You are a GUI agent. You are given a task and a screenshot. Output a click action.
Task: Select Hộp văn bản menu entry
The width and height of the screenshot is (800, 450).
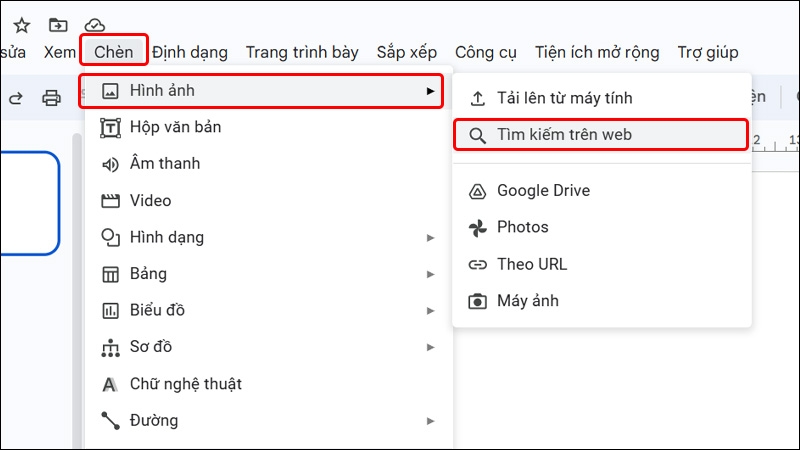click(x=268, y=127)
